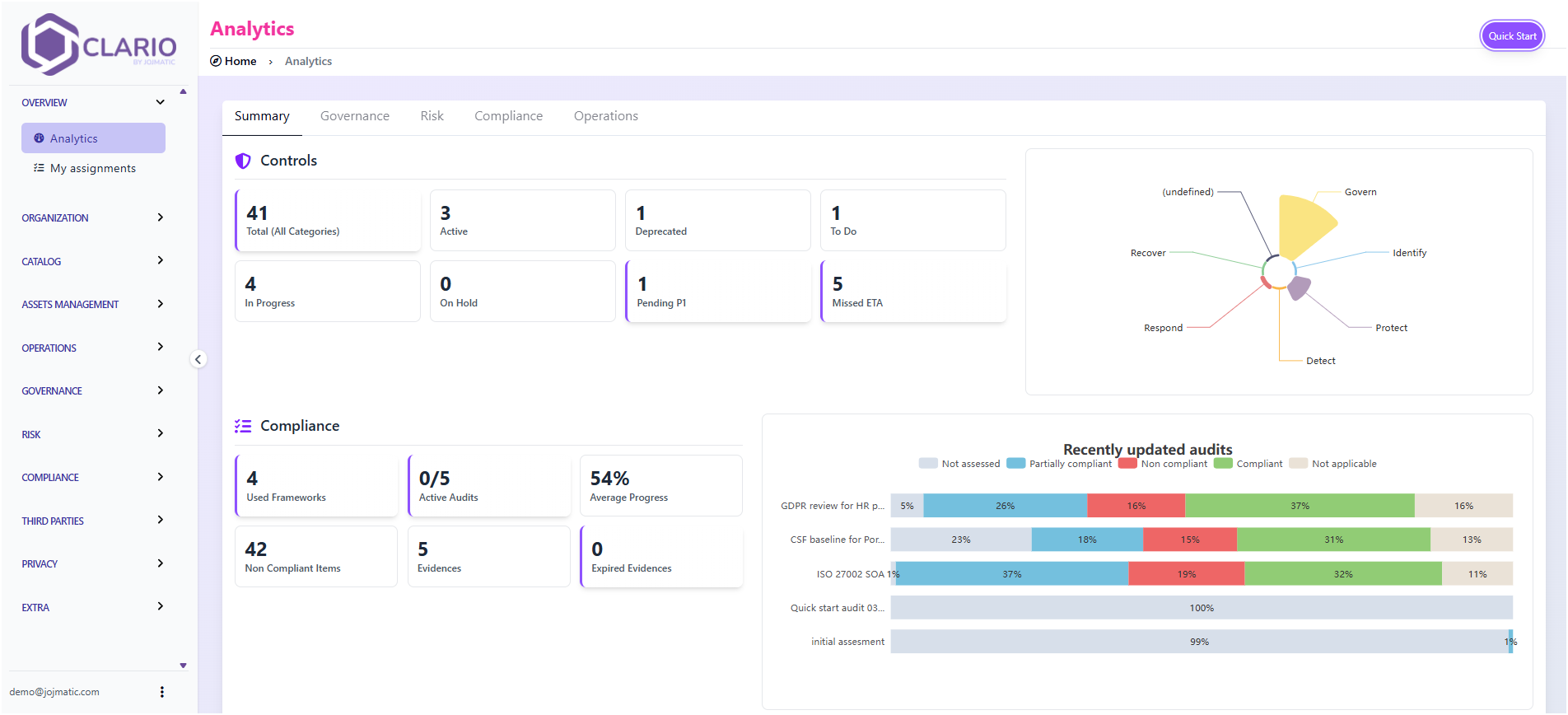The width and height of the screenshot is (1568, 715).
Task: Collapse the sidebar with the arrow button
Action: (198, 359)
